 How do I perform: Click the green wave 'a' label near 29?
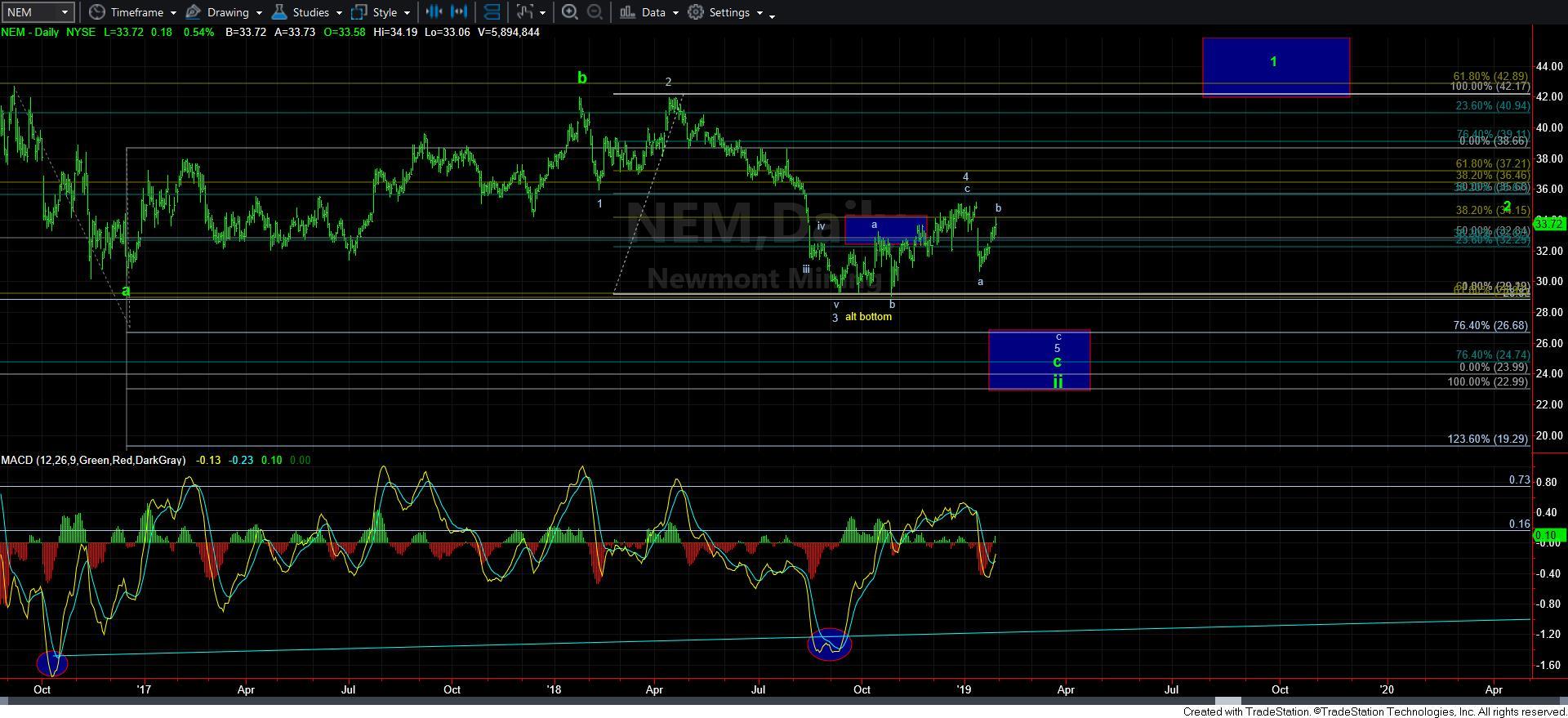coord(126,291)
